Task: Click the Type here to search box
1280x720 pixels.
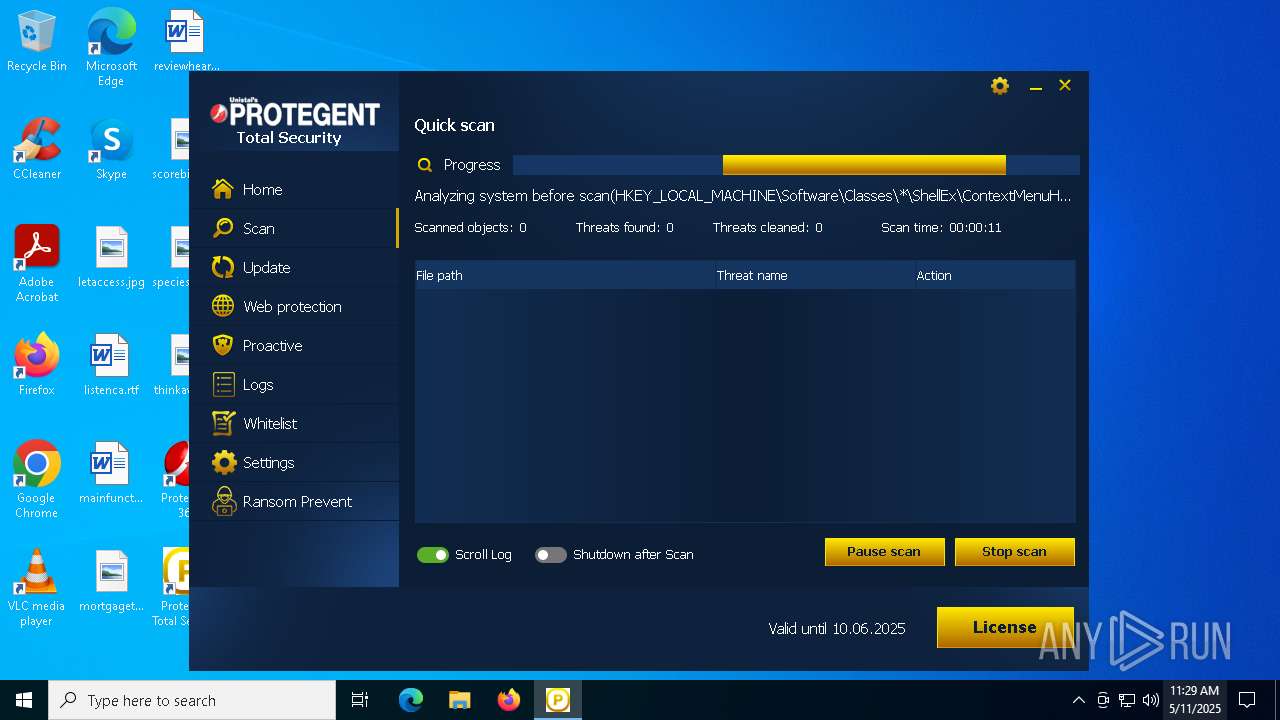Action: coord(192,700)
